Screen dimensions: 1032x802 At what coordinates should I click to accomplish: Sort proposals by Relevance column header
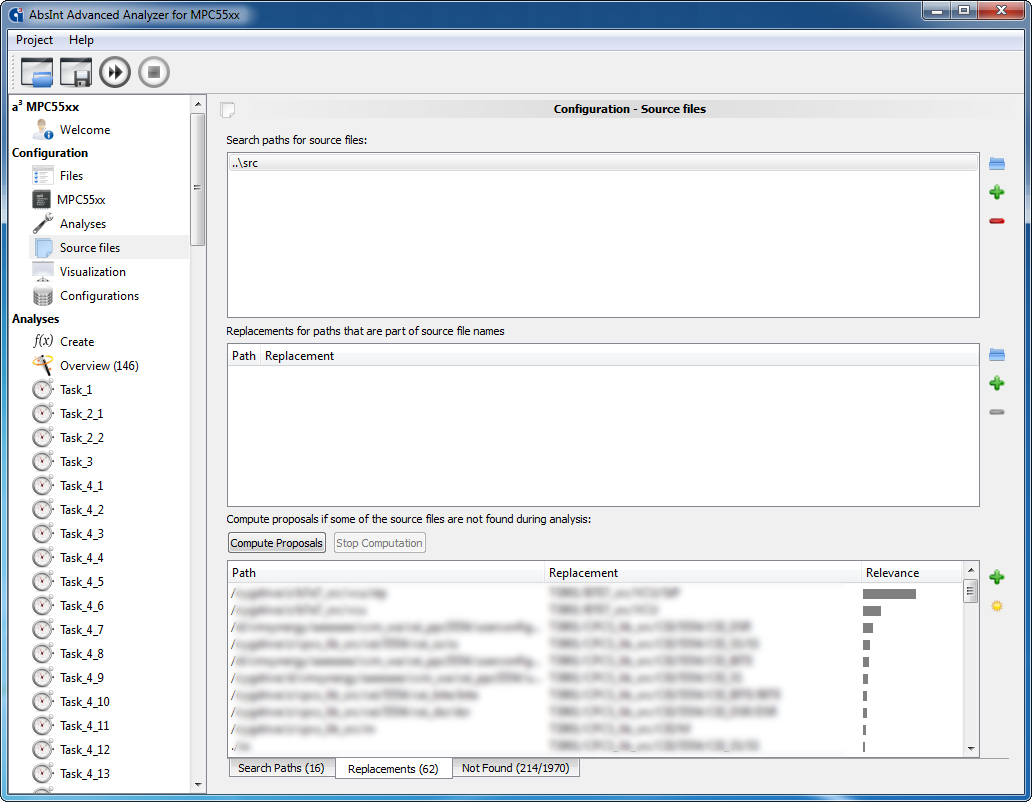912,573
